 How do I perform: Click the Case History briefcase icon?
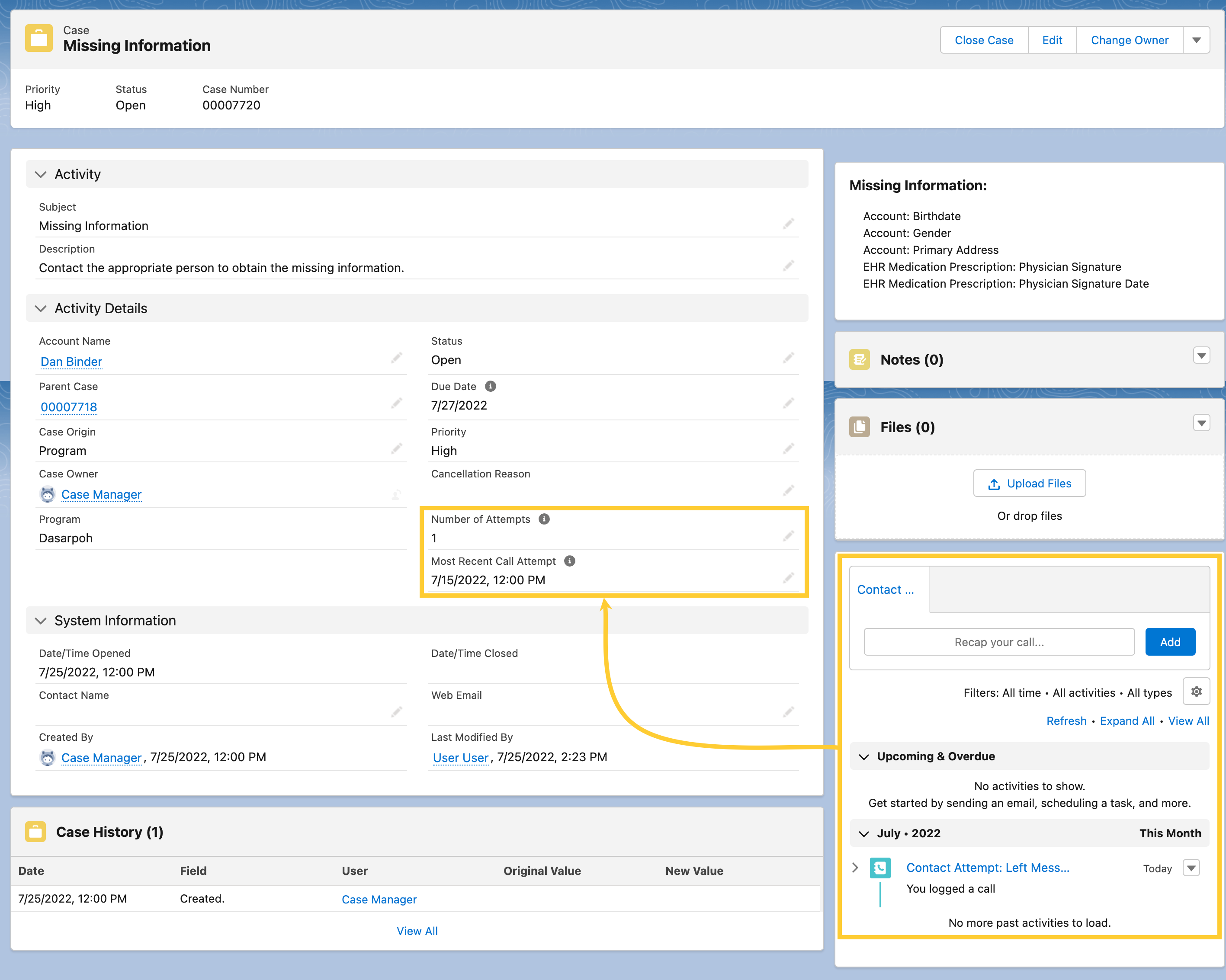coord(35,832)
